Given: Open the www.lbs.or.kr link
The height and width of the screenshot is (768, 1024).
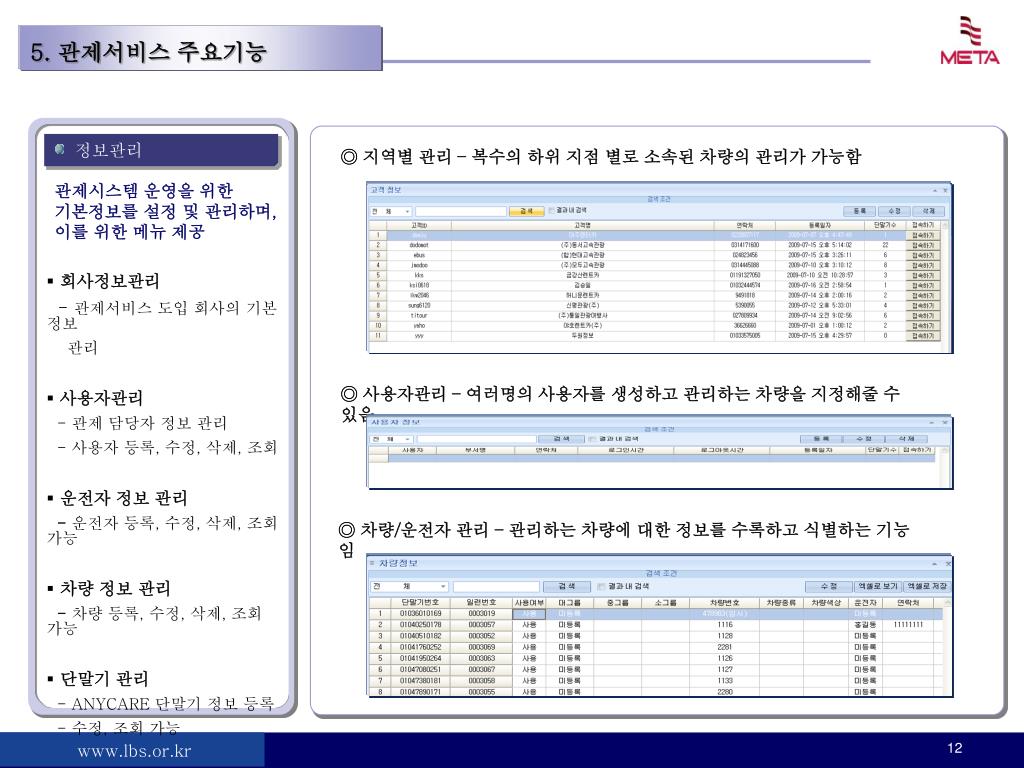Looking at the screenshot, I should pyautogui.click(x=134, y=751).
